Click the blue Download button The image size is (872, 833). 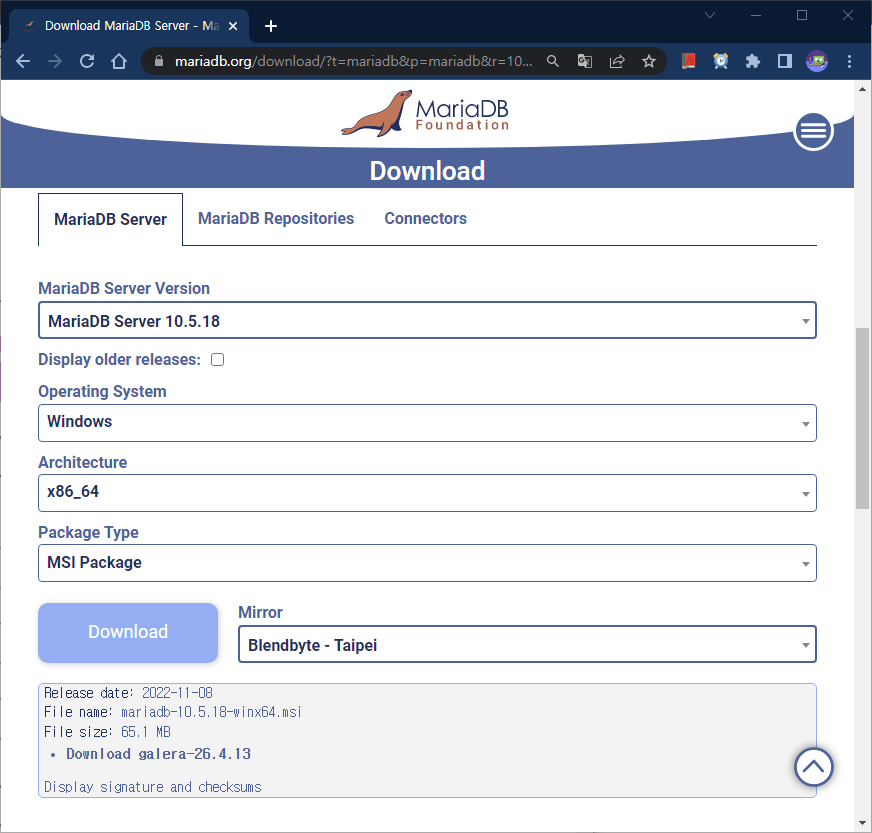pos(128,633)
